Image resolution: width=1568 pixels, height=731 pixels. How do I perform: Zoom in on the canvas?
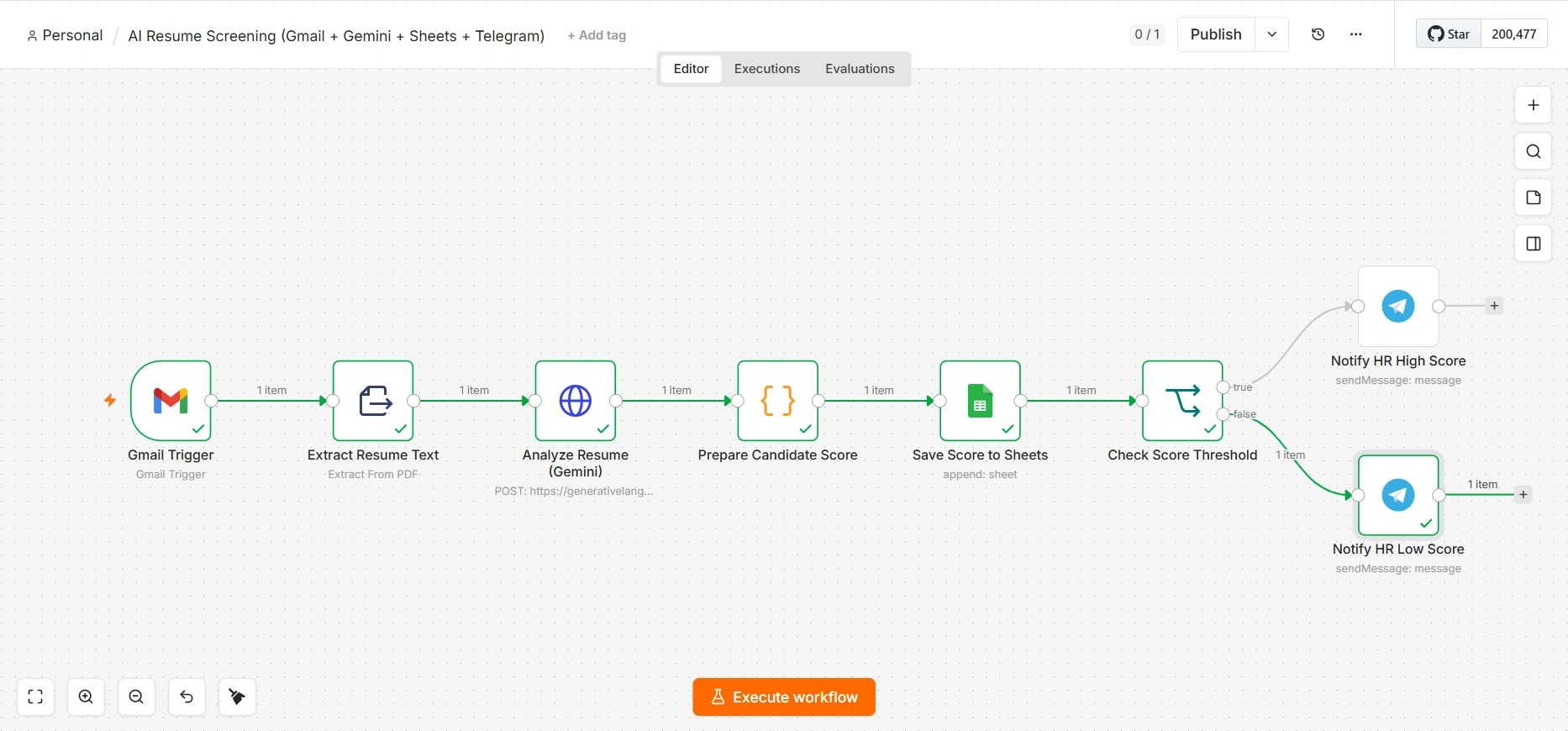click(86, 697)
